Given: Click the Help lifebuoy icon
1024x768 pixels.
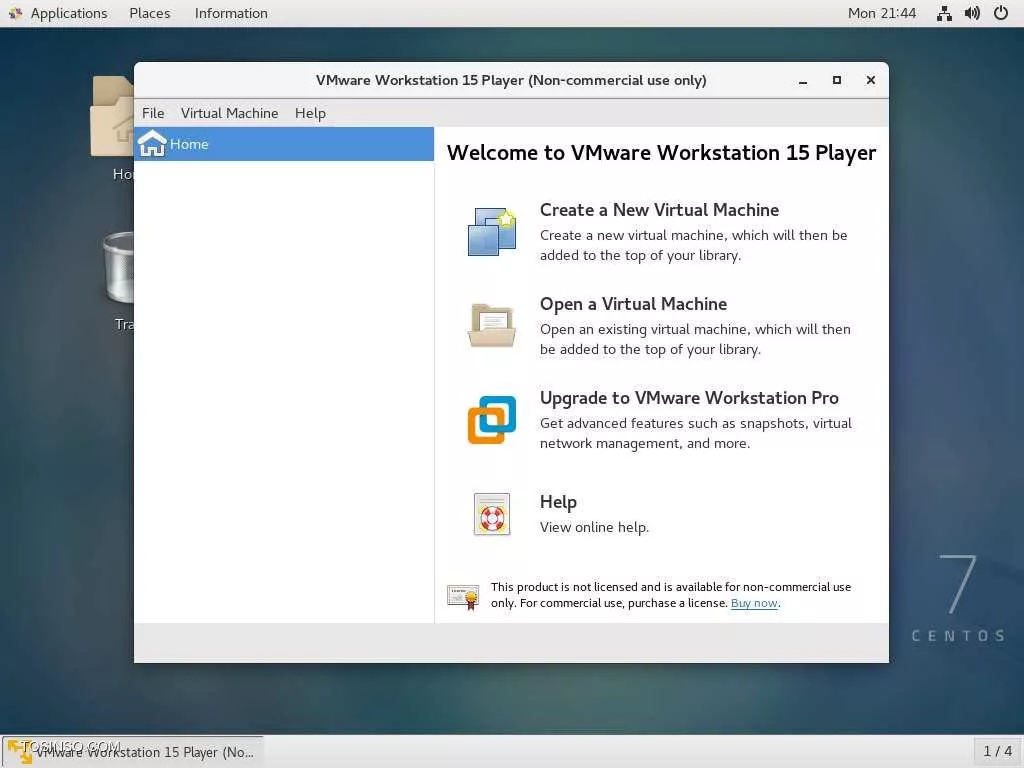Looking at the screenshot, I should 492,514.
